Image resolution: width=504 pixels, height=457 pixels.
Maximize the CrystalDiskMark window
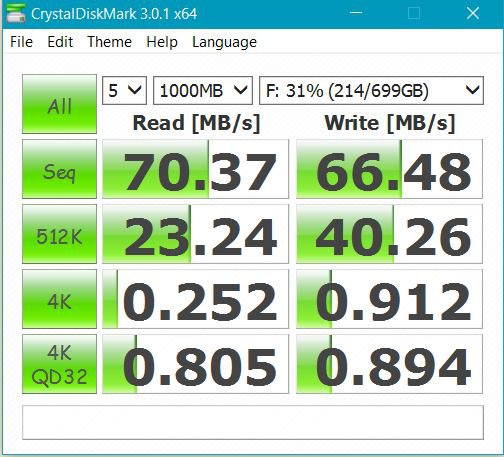(x=414, y=13)
